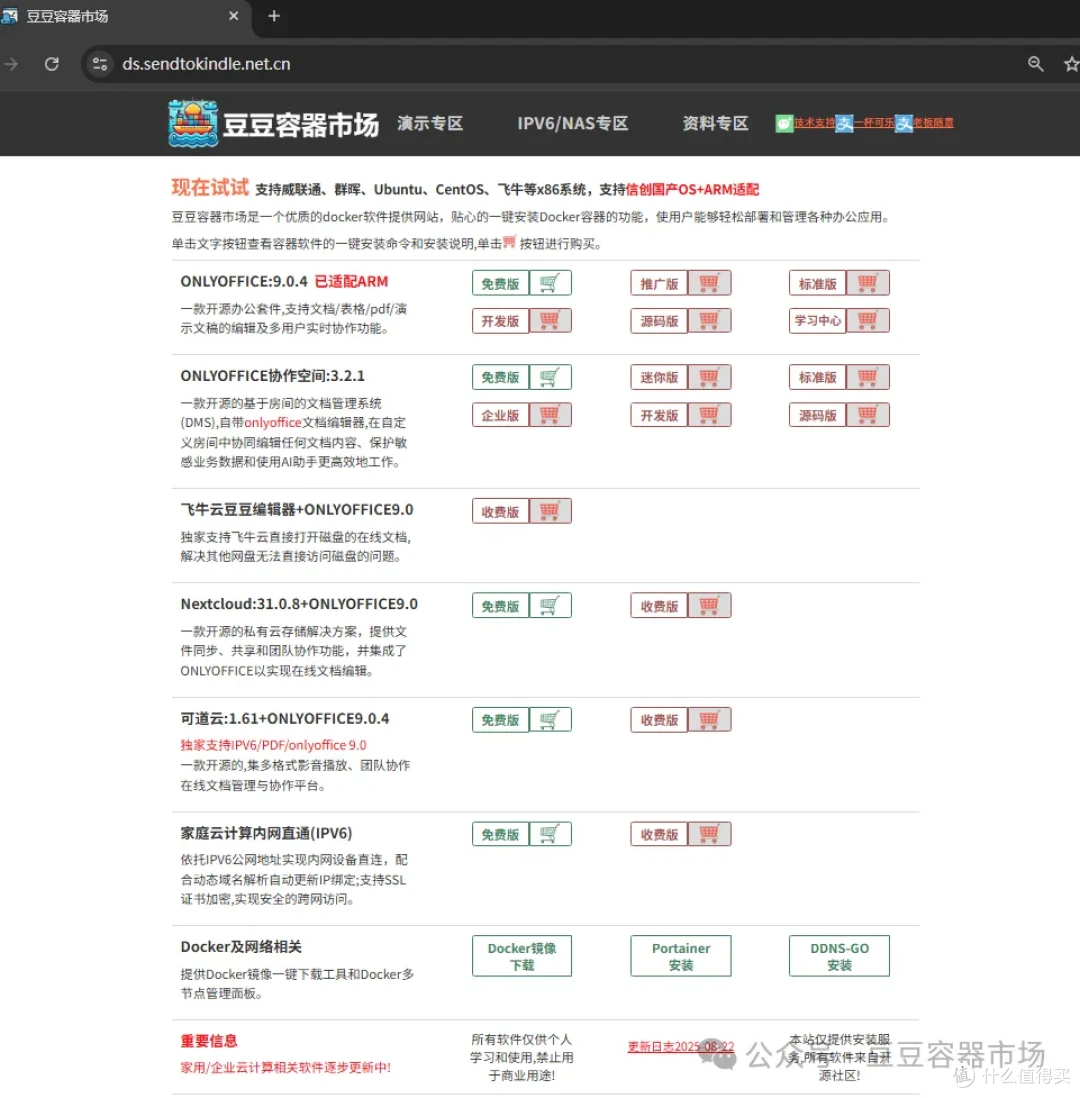Open the site information icon in address bar
Screen dimensions: 1080x1098
click(x=100, y=64)
